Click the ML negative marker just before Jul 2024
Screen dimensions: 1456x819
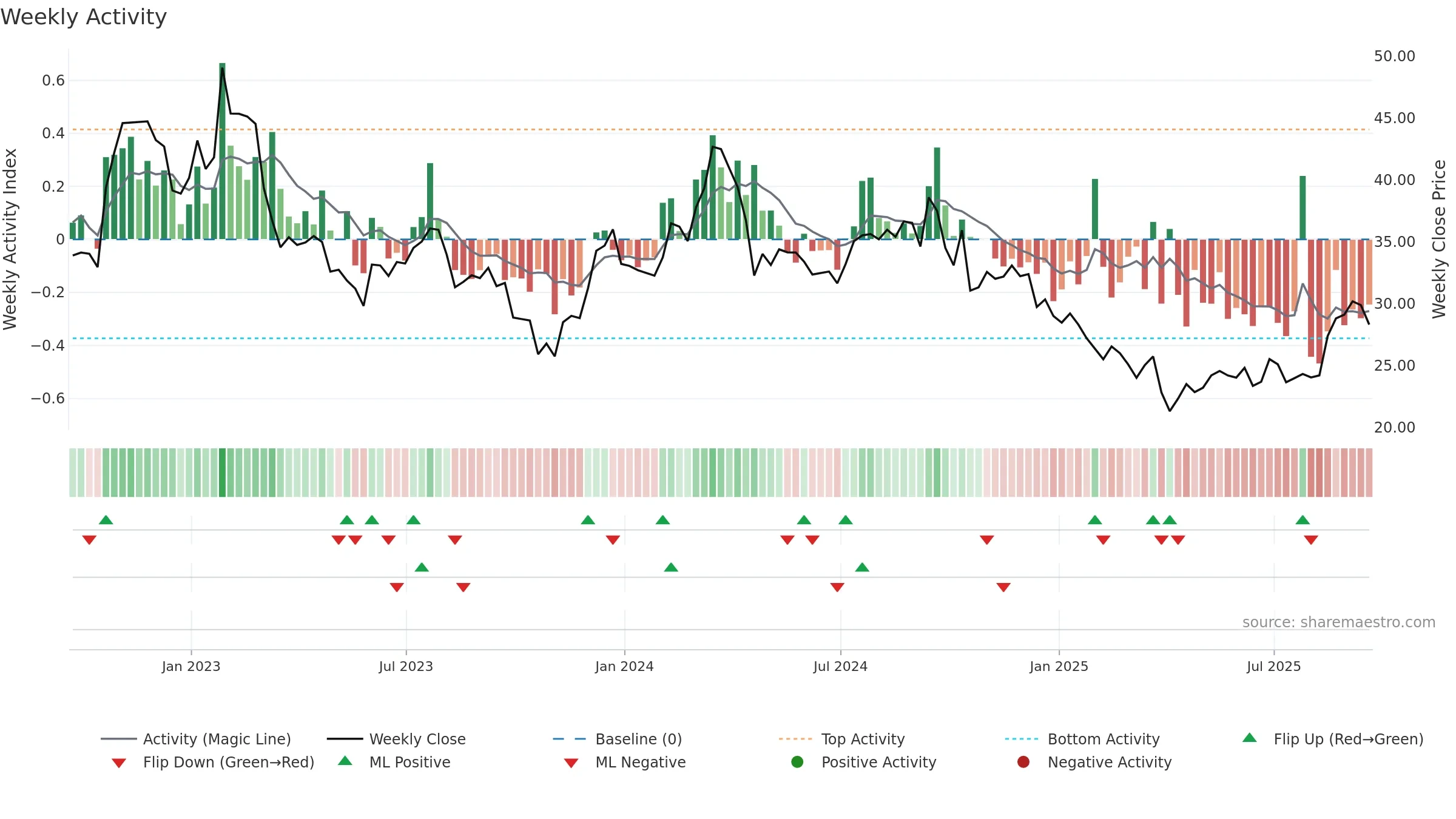(x=837, y=587)
